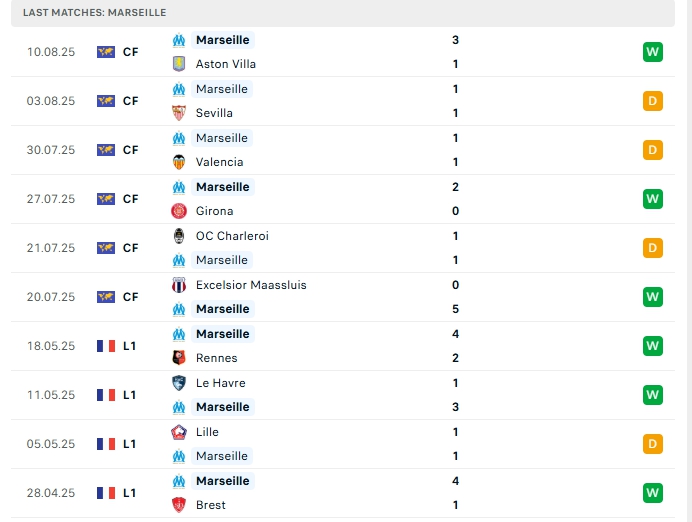
Task: Click the French flag on 18.05.25 match
Action: [106, 346]
